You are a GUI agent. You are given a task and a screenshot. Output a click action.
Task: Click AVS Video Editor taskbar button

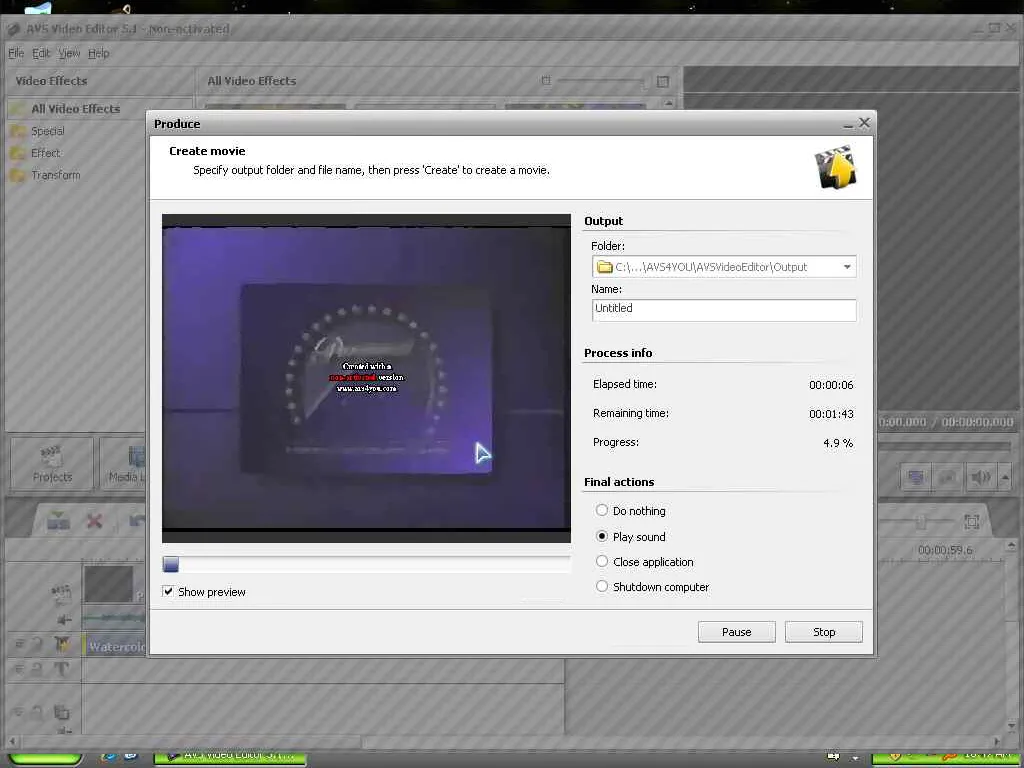pos(229,757)
